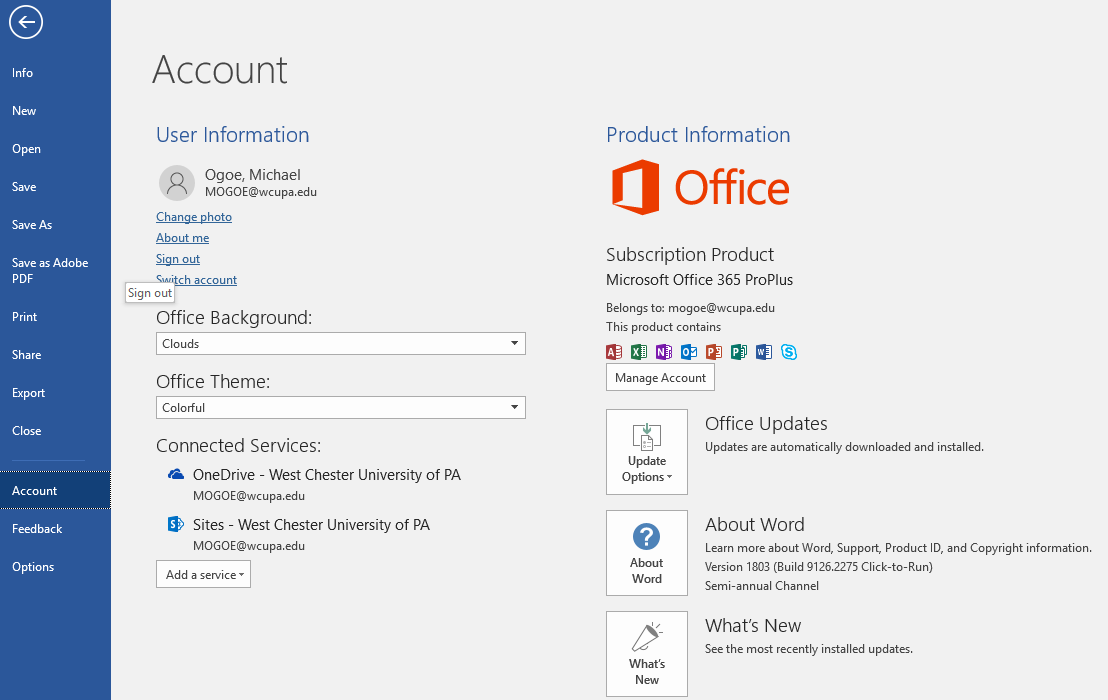1108x700 pixels.
Task: Open the Skype for Business icon
Action: click(789, 352)
